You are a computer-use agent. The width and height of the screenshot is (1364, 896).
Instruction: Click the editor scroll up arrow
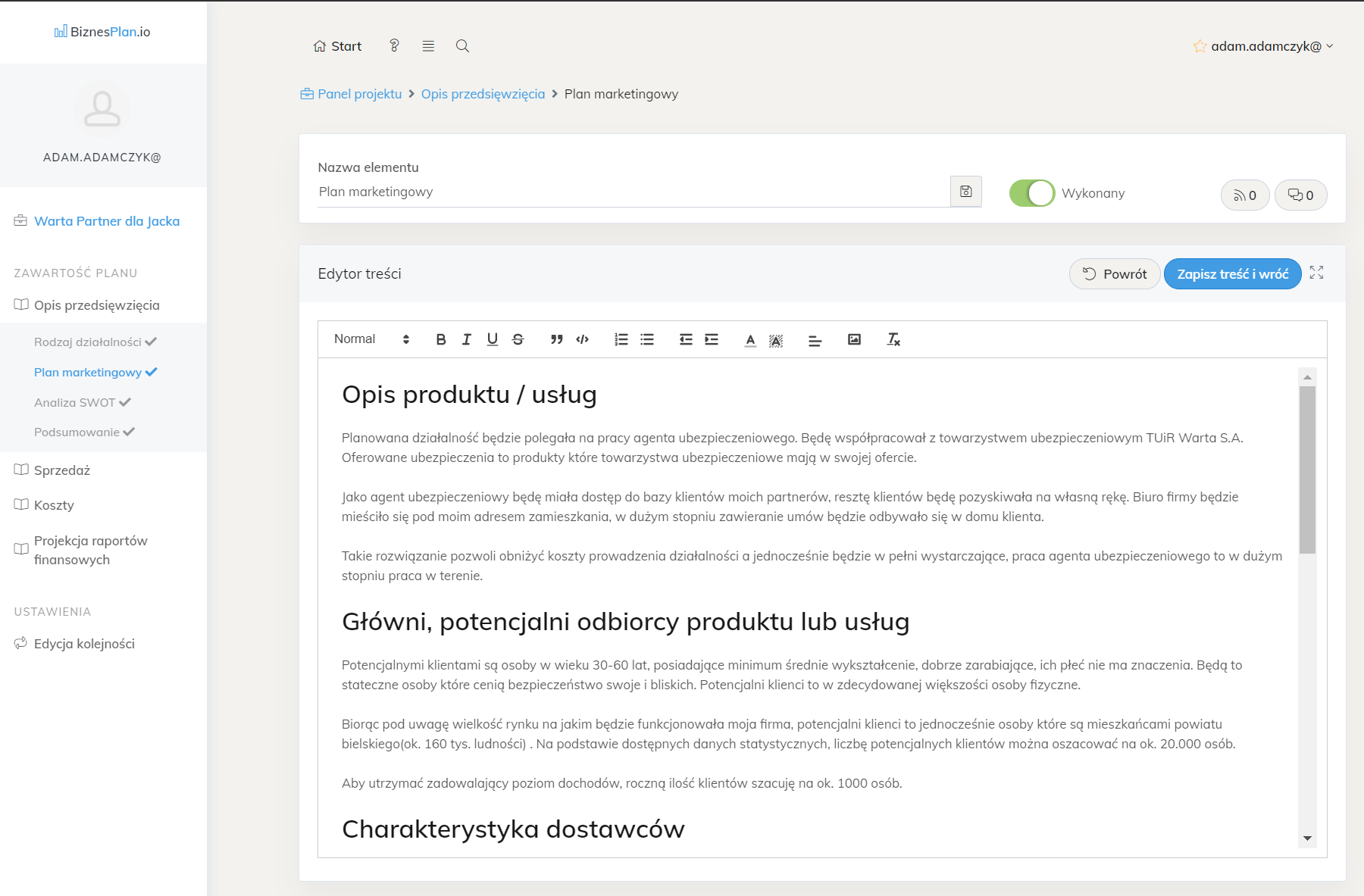point(1307,376)
